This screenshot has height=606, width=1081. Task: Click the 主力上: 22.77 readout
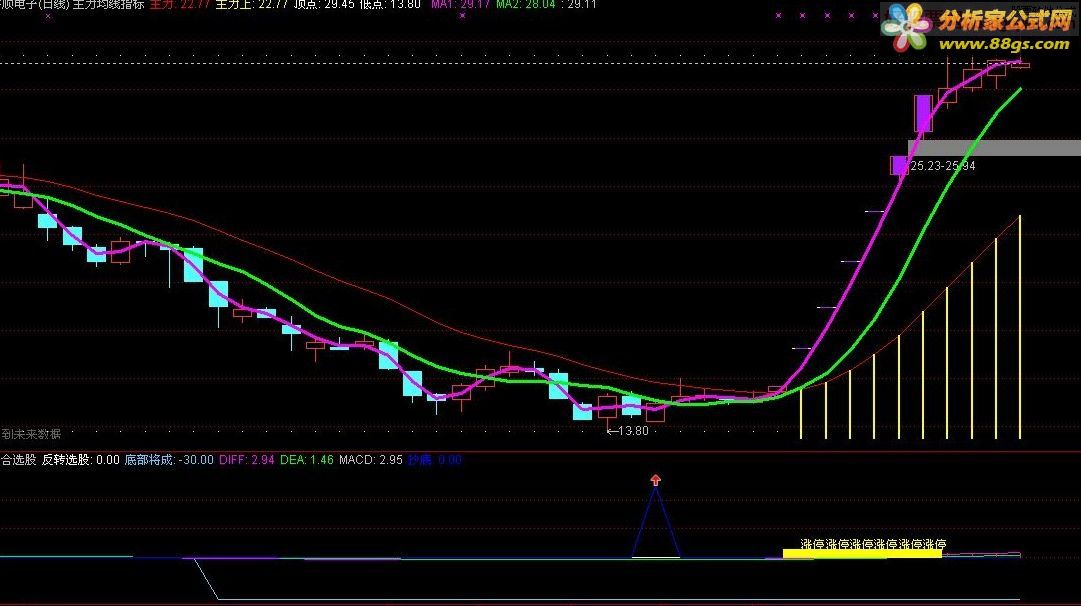tap(252, 4)
